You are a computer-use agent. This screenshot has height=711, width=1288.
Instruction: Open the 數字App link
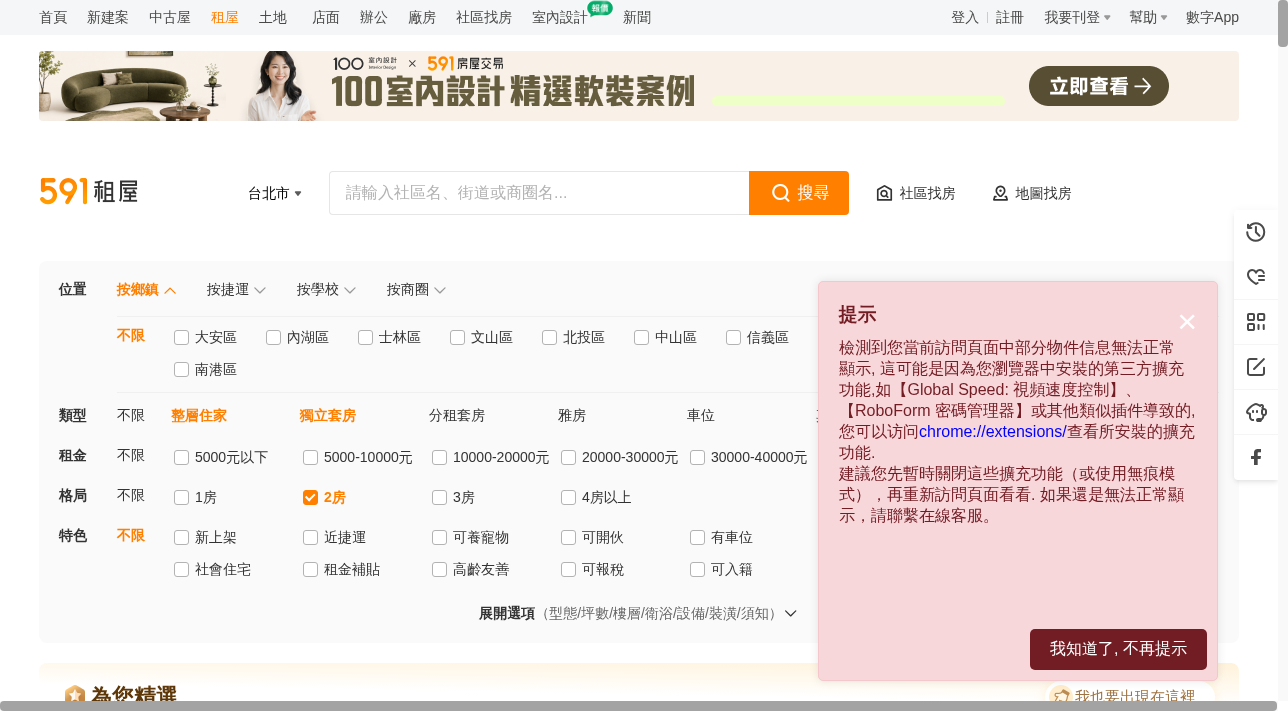(1212, 17)
